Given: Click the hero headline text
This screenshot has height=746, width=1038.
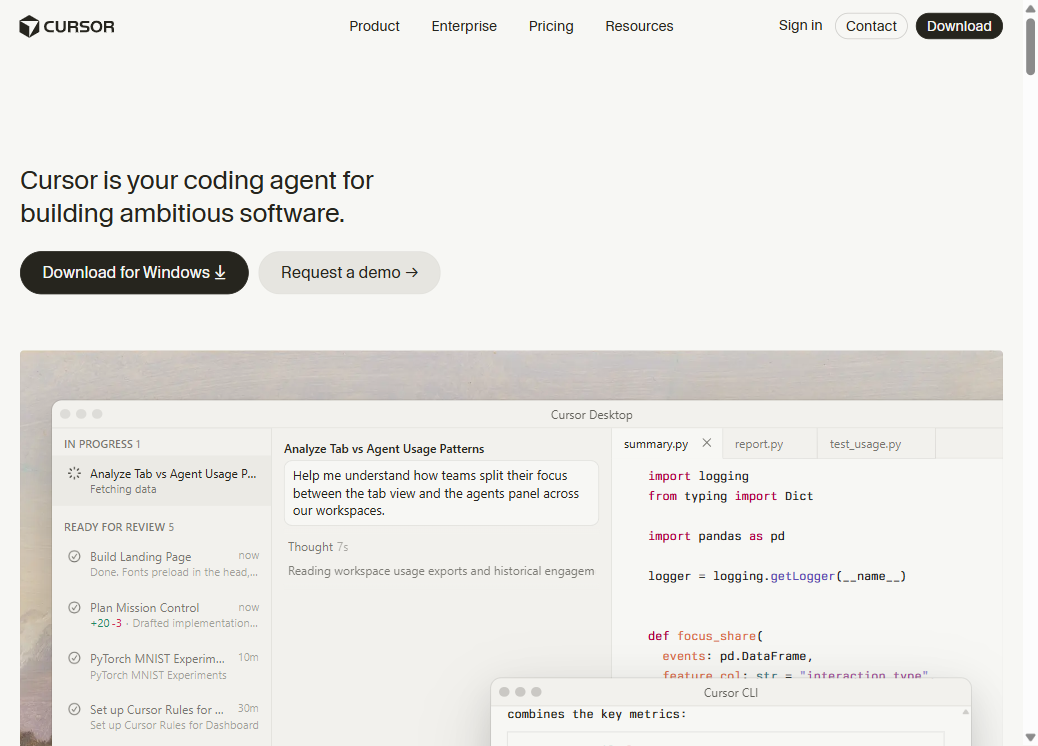Looking at the screenshot, I should (197, 197).
